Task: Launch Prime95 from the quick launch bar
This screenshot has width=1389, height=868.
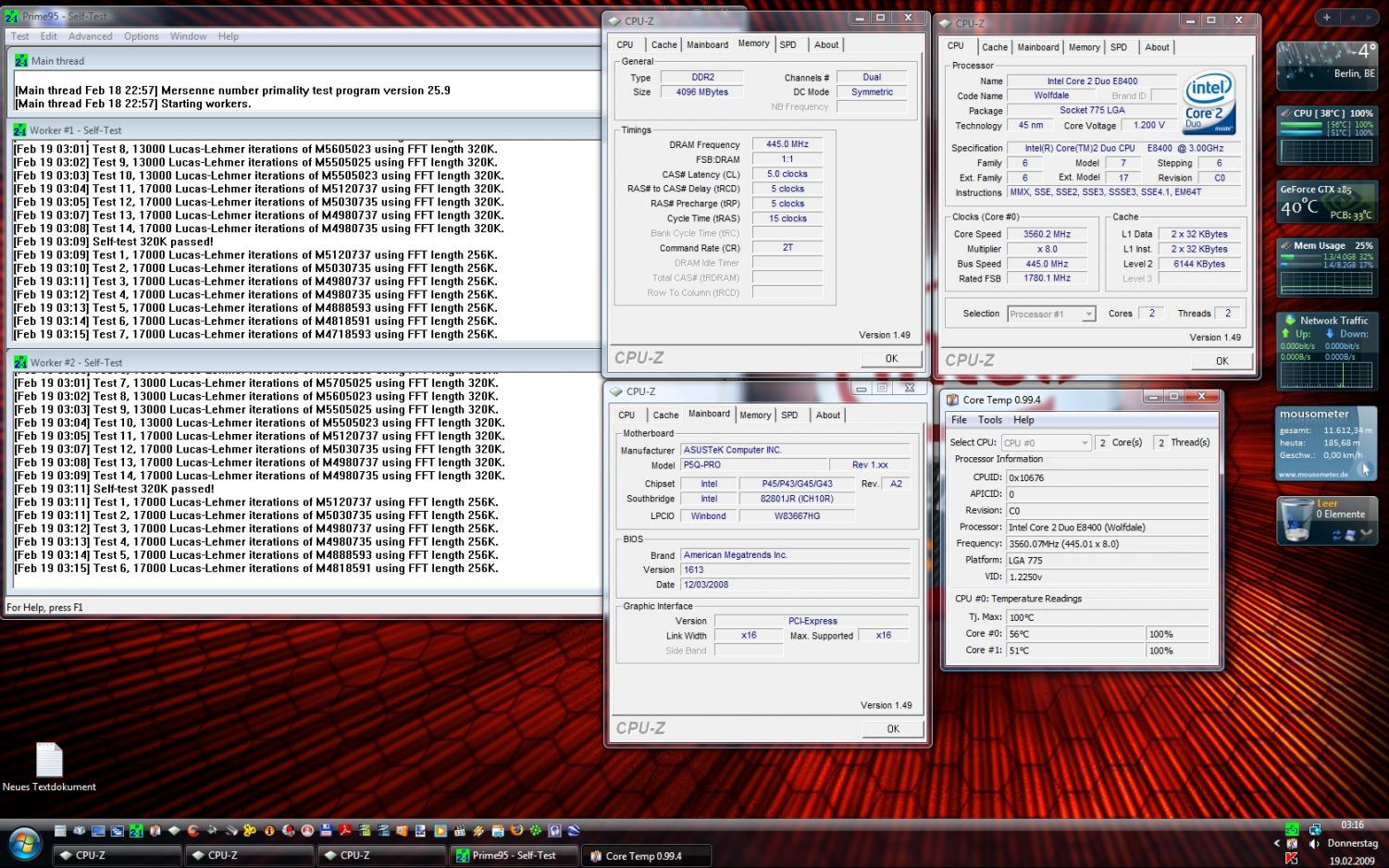Action: point(136,830)
